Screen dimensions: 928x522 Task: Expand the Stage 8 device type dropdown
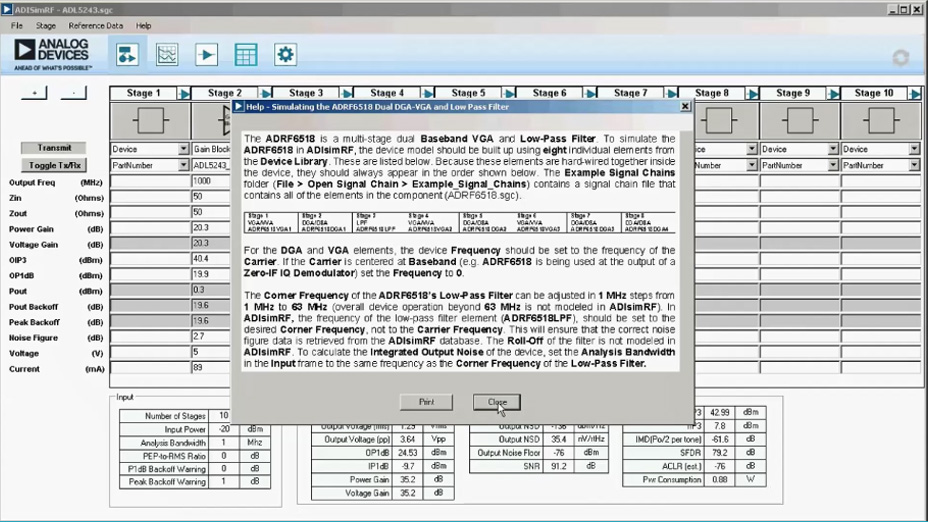[x=752, y=149]
